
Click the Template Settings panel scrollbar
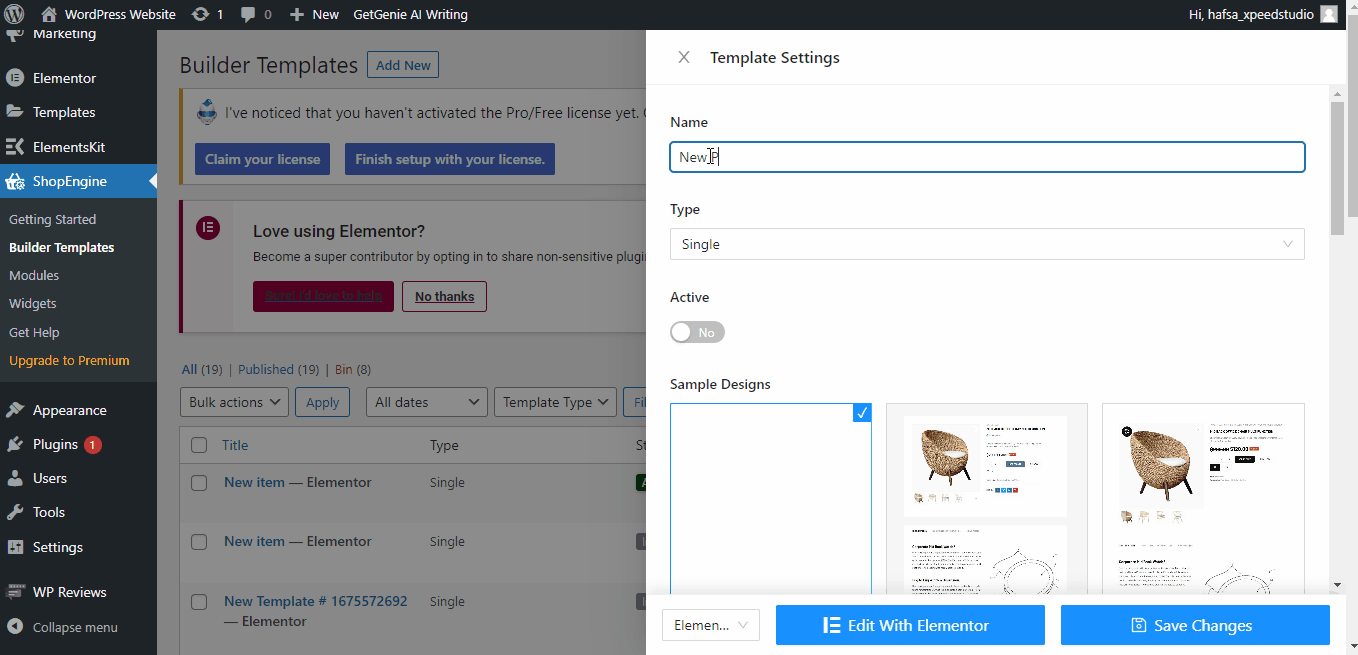pos(1337,168)
